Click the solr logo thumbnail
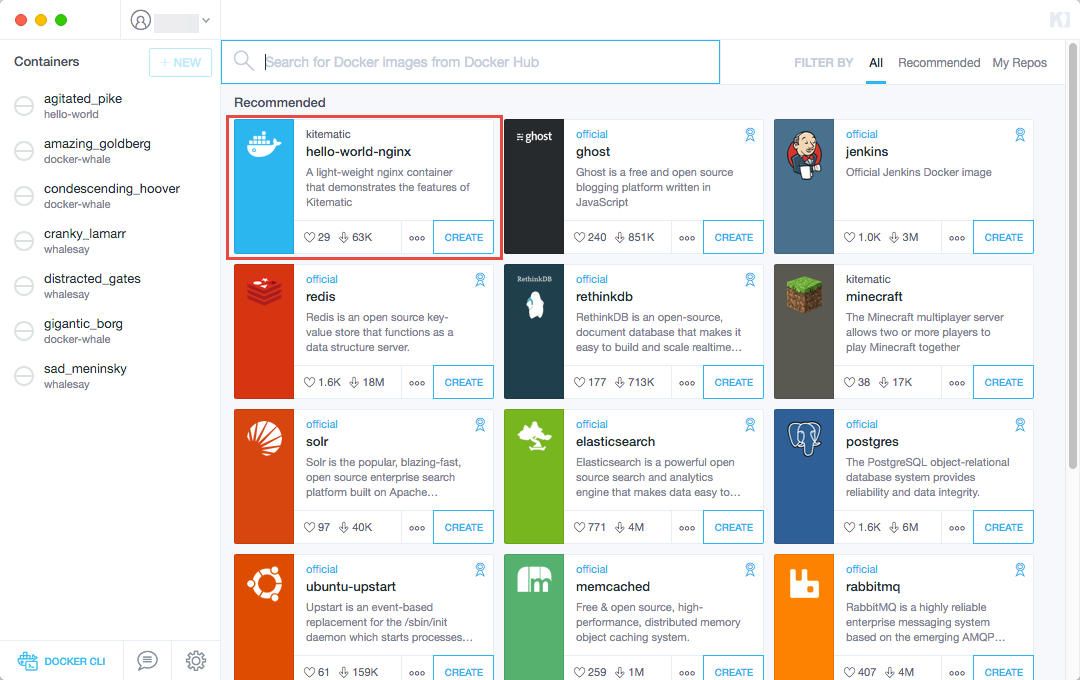The width and height of the screenshot is (1080, 680). click(264, 477)
